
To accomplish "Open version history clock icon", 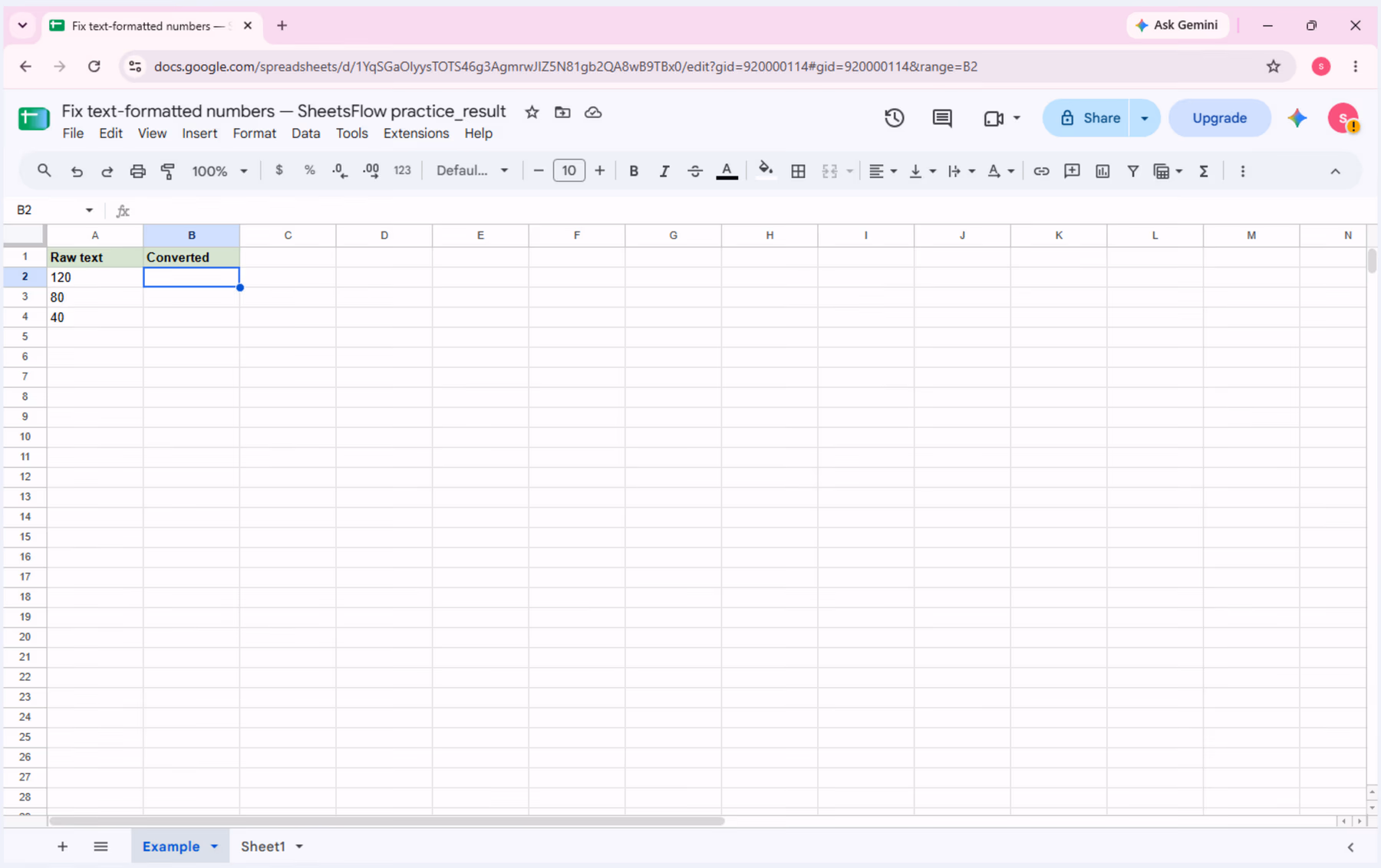I will 894,118.
